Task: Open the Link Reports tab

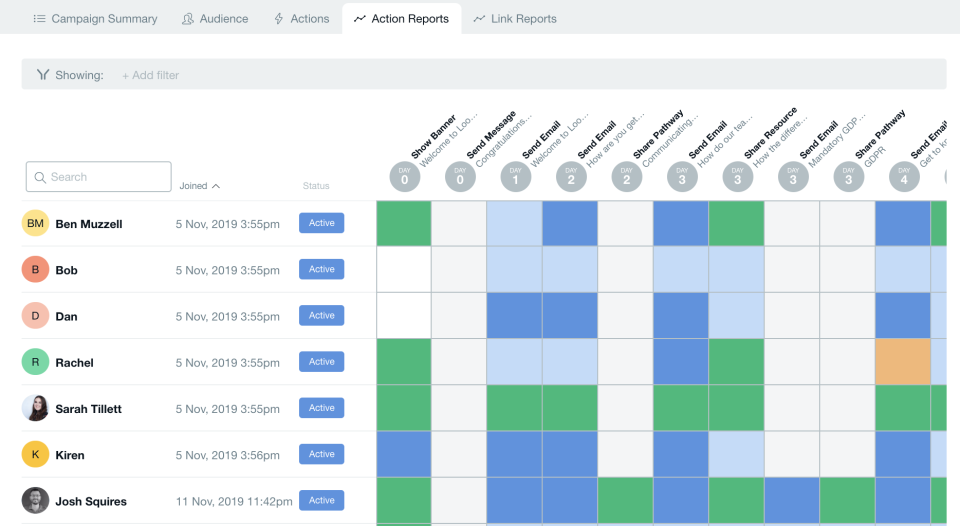Action: [514, 19]
